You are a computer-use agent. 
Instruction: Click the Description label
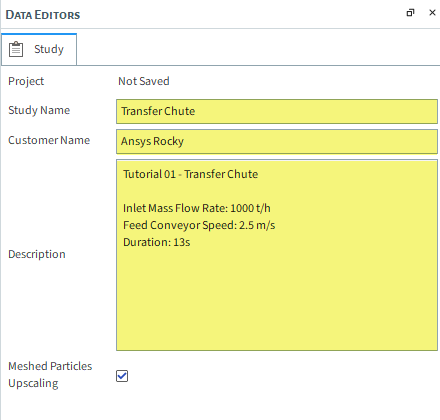click(37, 254)
